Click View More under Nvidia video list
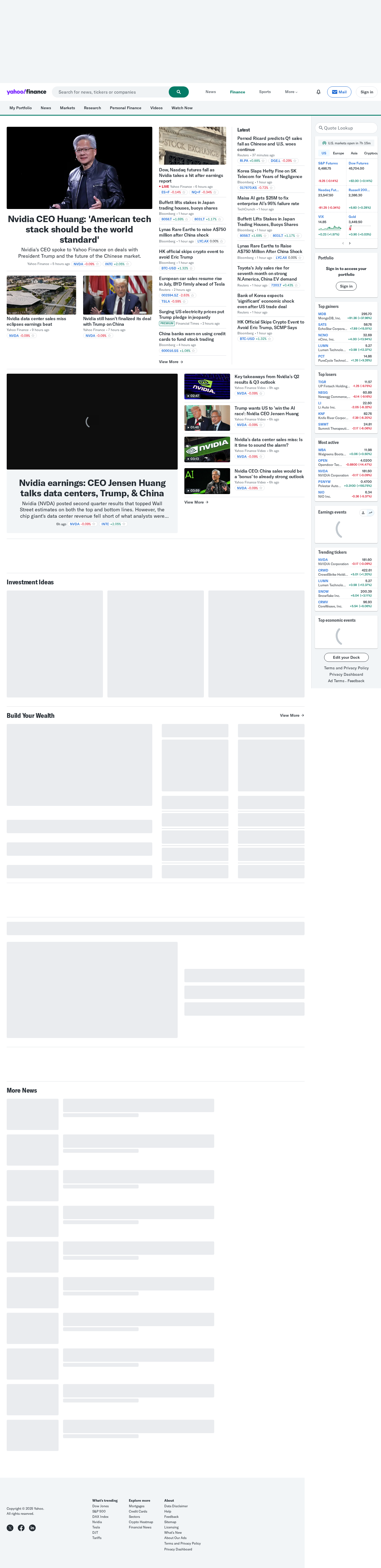 coord(196,502)
